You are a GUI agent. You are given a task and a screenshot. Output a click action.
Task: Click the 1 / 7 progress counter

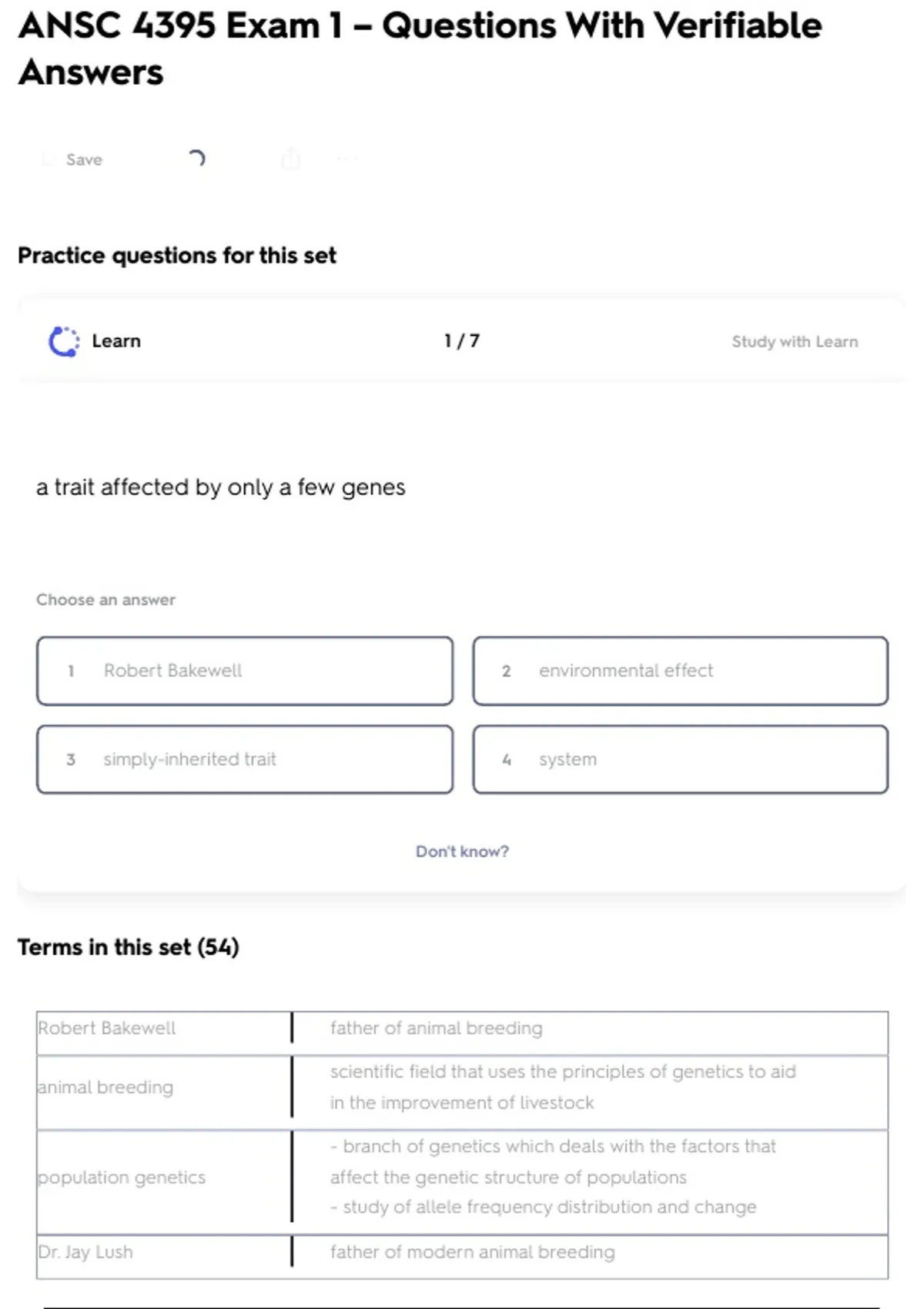pos(462,341)
